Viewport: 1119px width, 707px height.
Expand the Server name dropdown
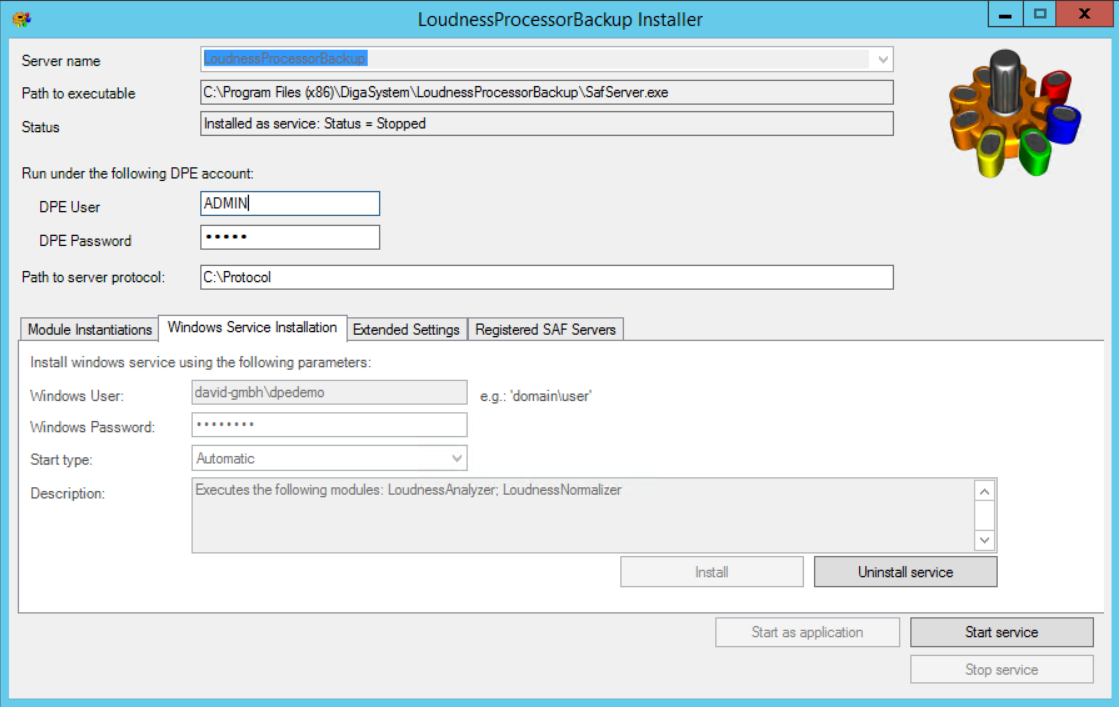[x=882, y=60]
